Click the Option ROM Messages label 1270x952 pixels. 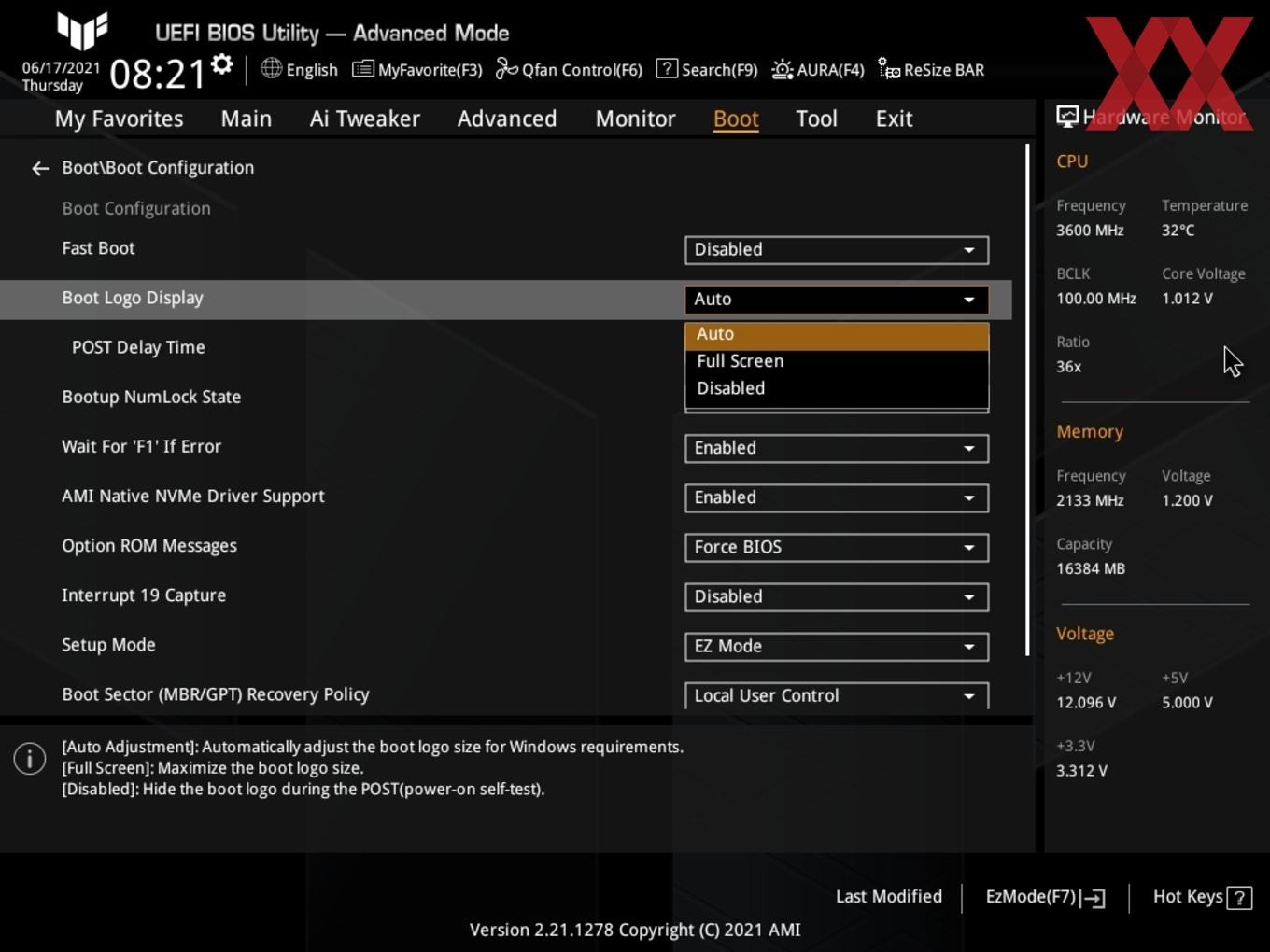149,546
